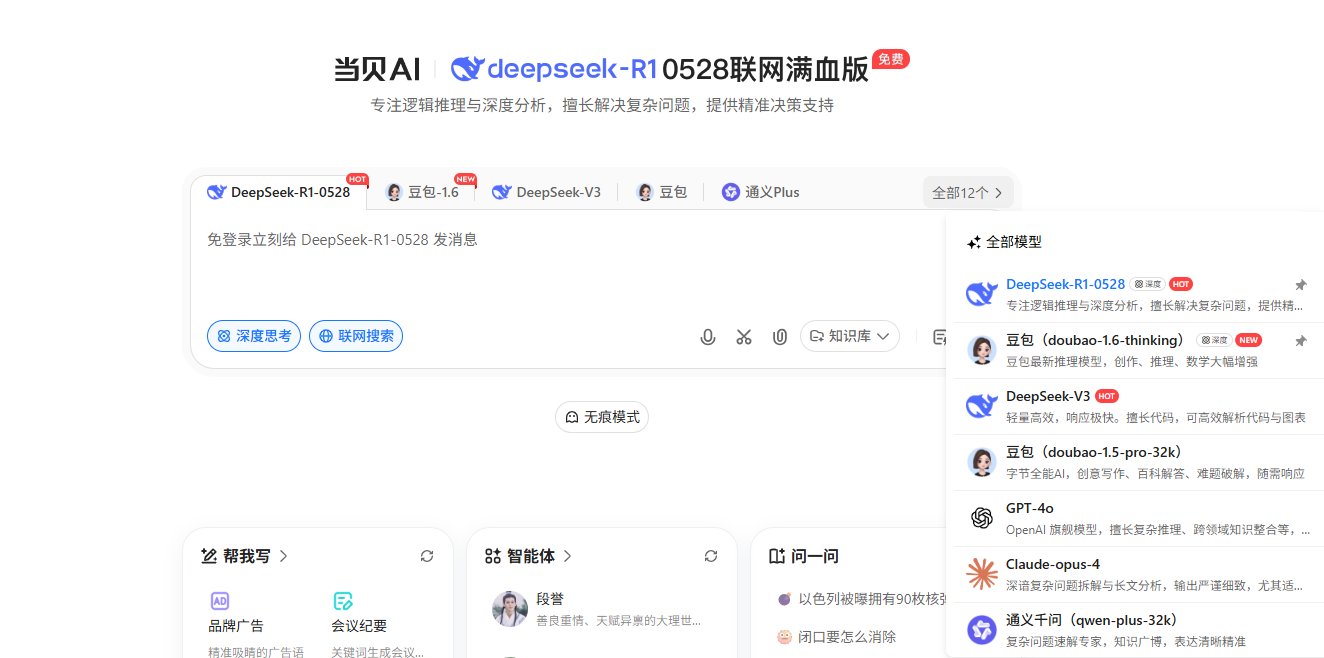Click the 会议纪要 notepad icon
Viewport: 1324px width, 658px height.
pyautogui.click(x=343, y=601)
